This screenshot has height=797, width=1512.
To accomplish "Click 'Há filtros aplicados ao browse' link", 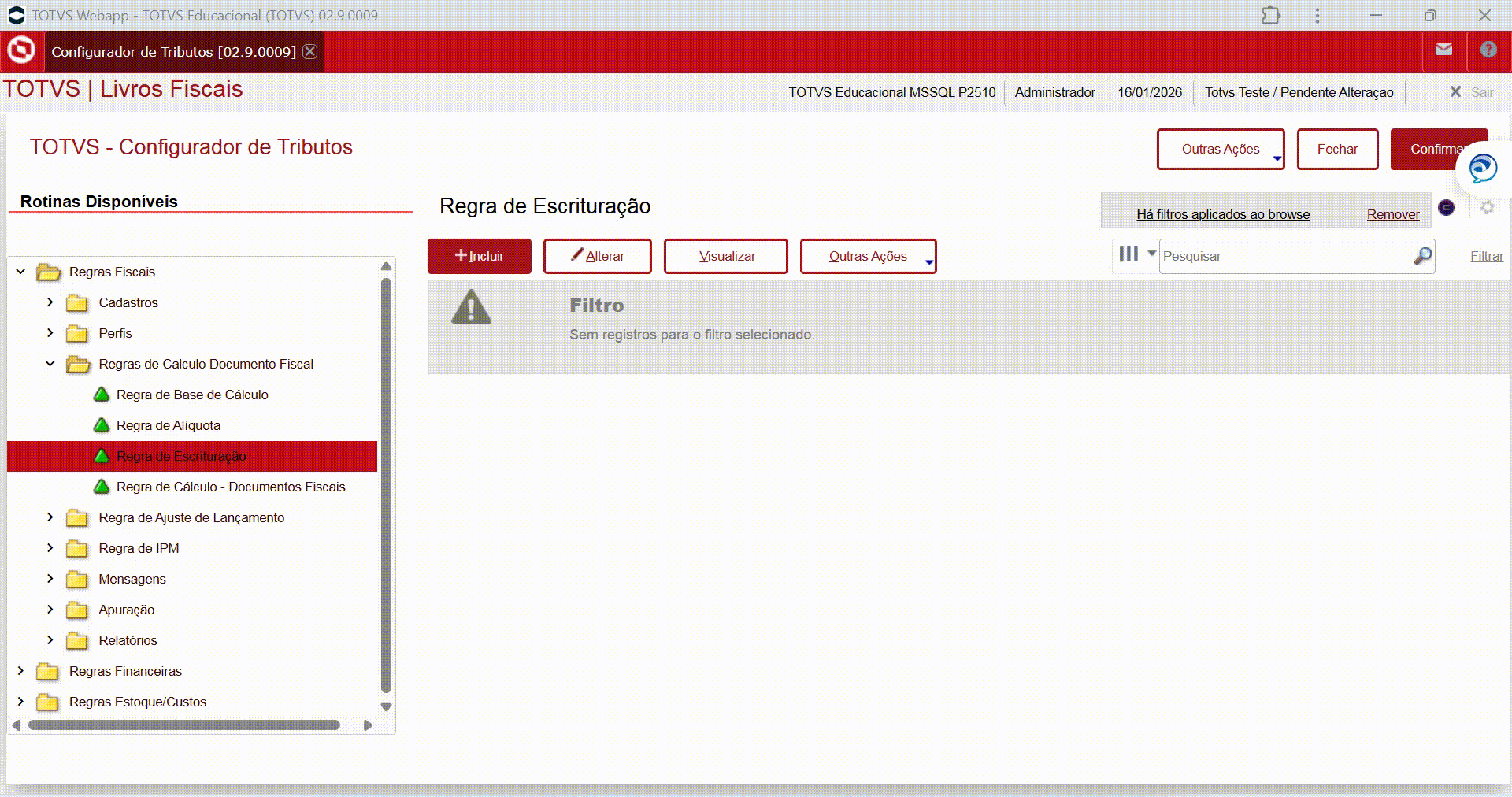I will 1223,214.
